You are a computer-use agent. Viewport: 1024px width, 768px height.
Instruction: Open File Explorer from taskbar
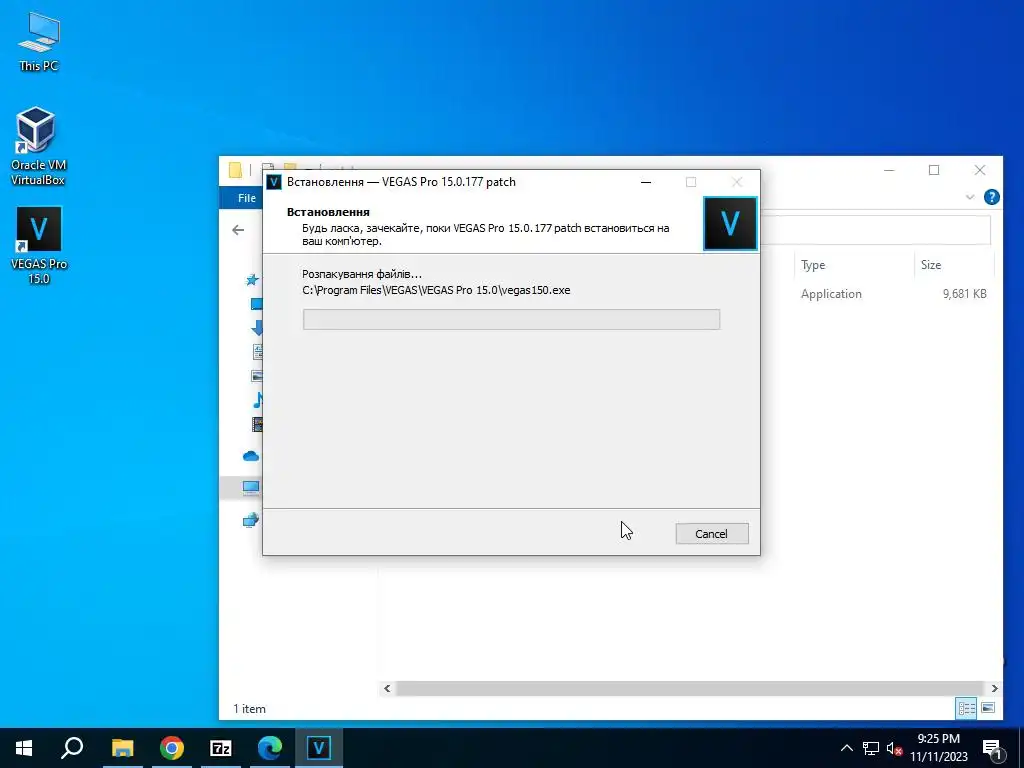(x=122, y=748)
